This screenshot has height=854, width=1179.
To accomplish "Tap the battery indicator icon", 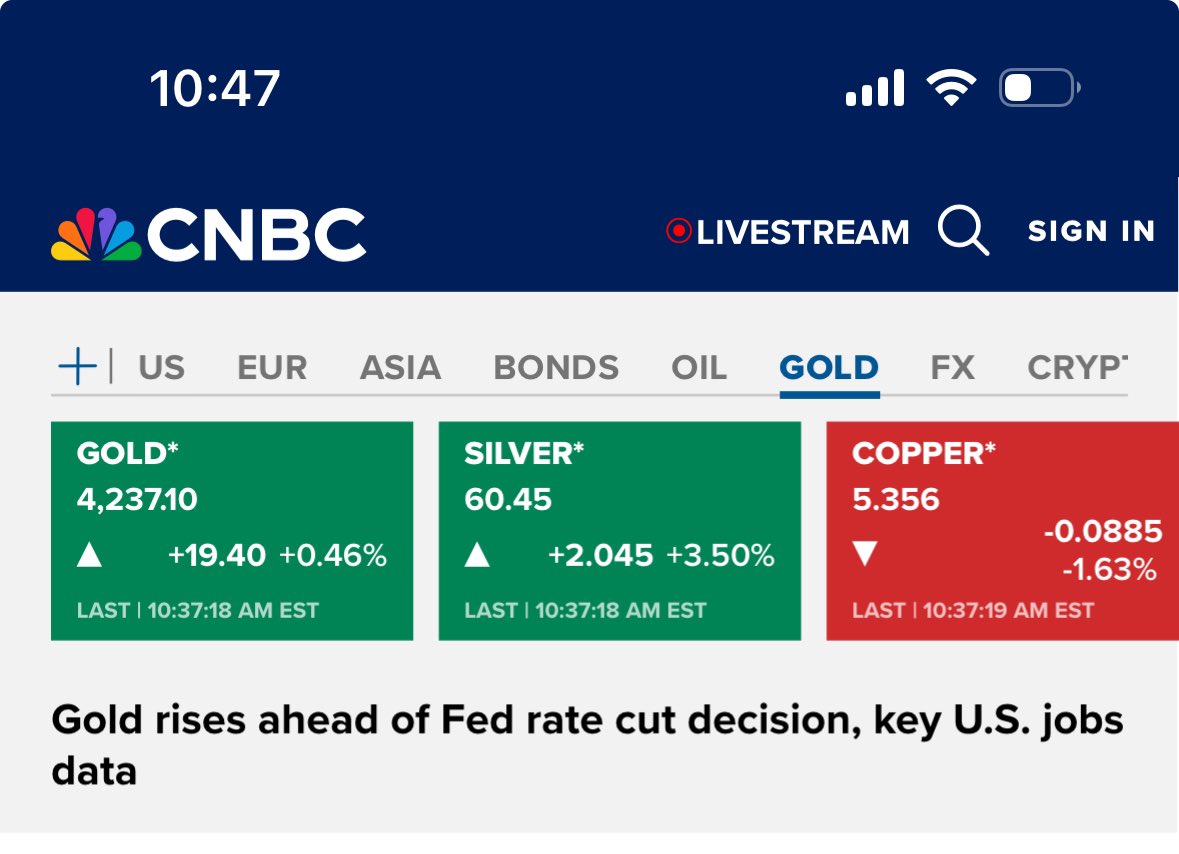I will tap(1039, 89).
